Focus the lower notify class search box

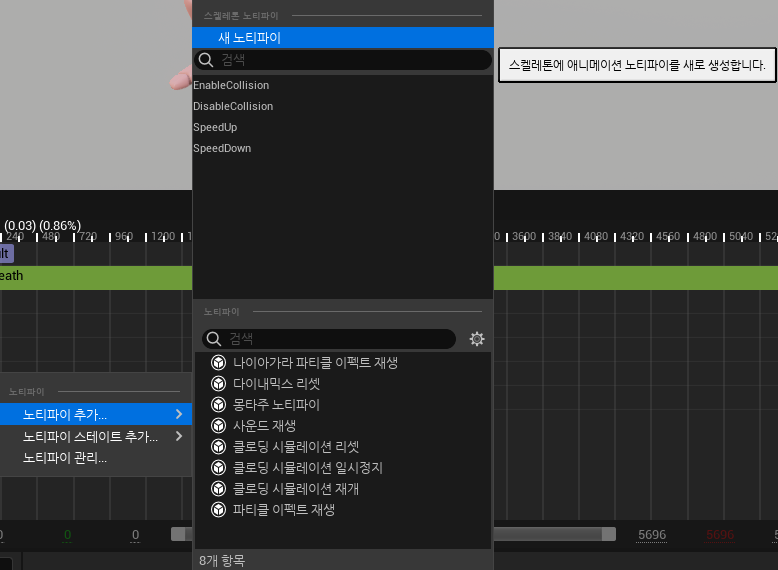click(335, 339)
